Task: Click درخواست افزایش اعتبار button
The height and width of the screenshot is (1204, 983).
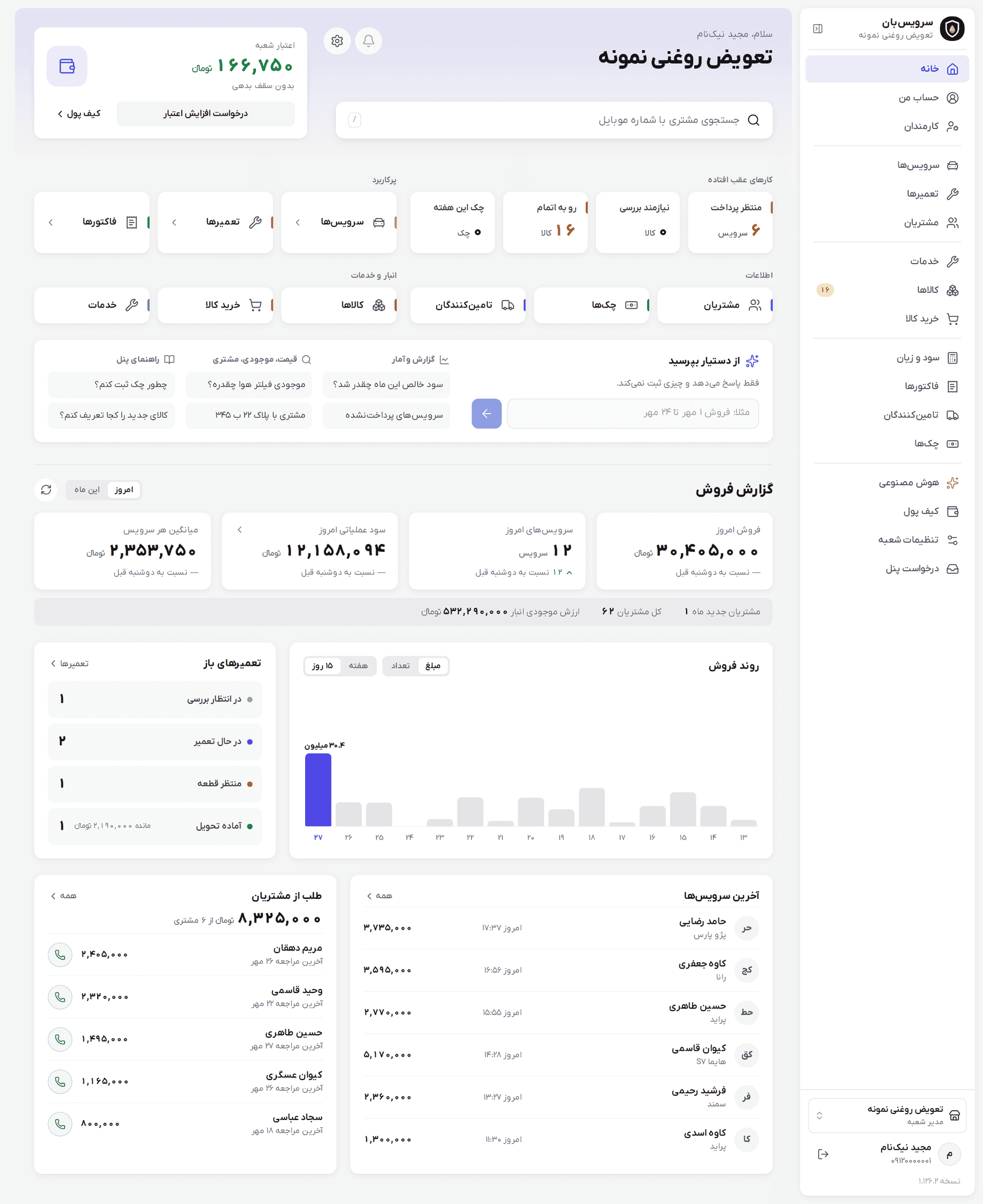Action: point(205,114)
